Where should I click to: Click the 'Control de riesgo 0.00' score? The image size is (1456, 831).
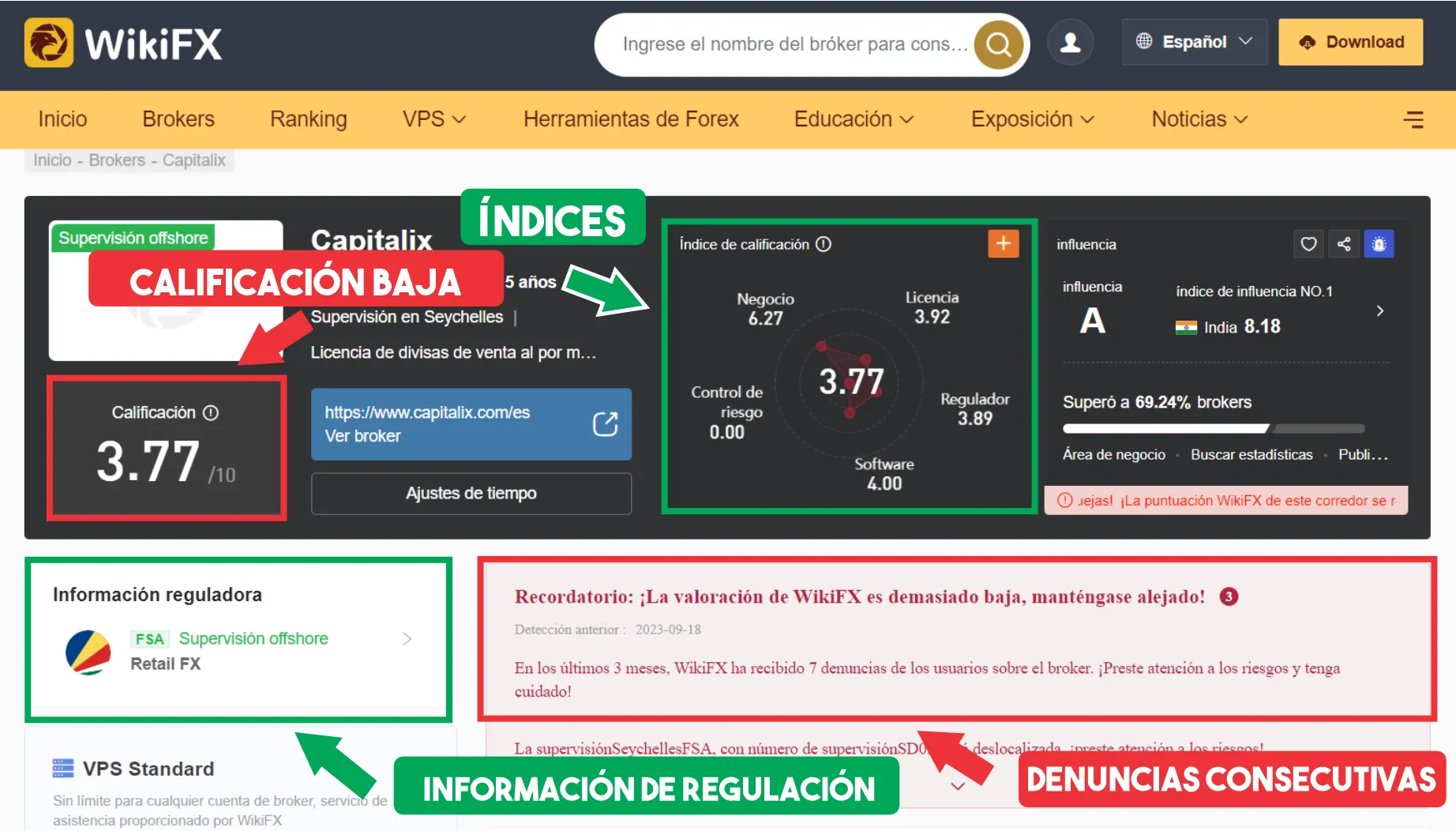(726, 412)
